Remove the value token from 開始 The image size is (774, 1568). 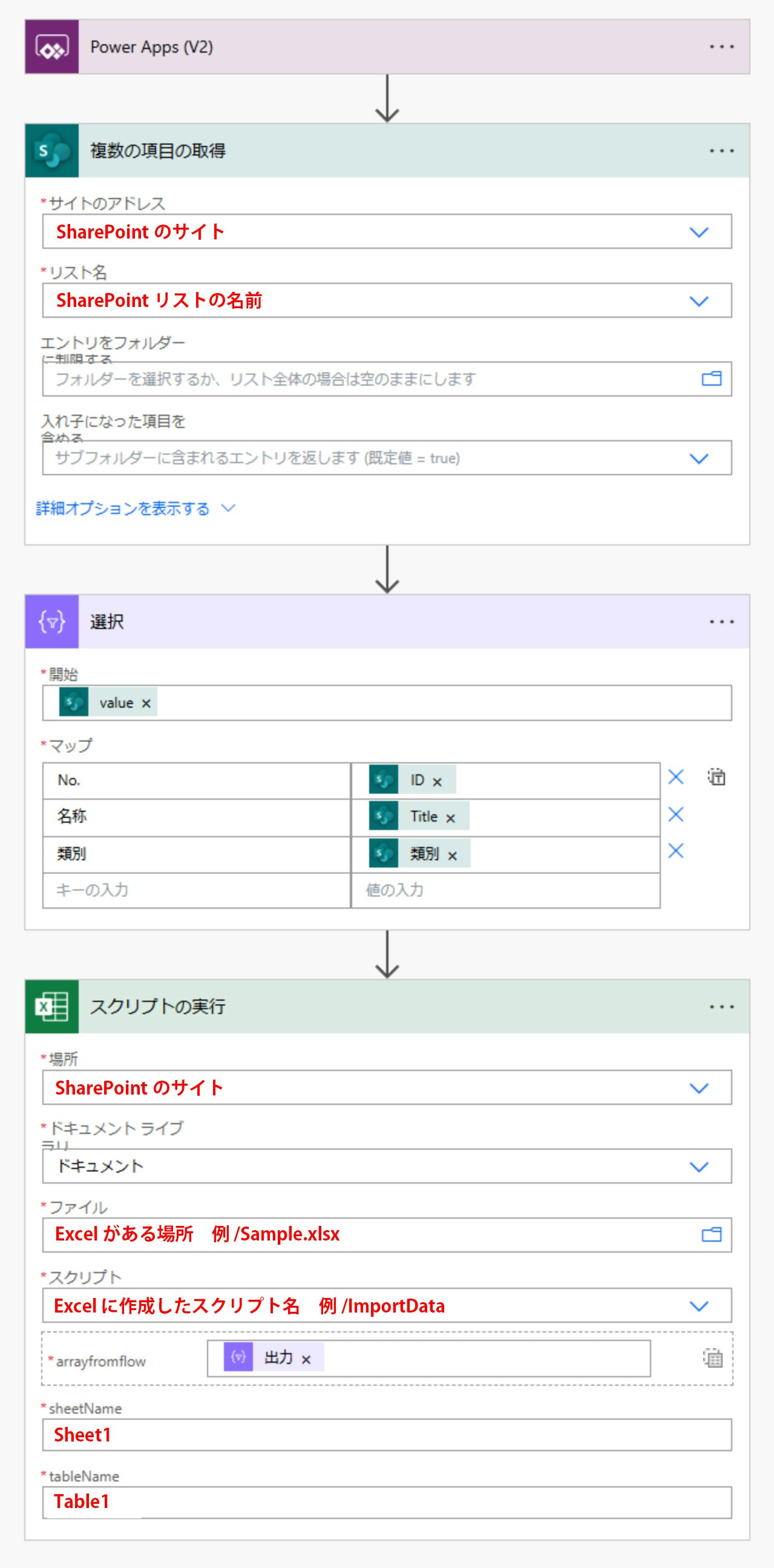(x=146, y=703)
